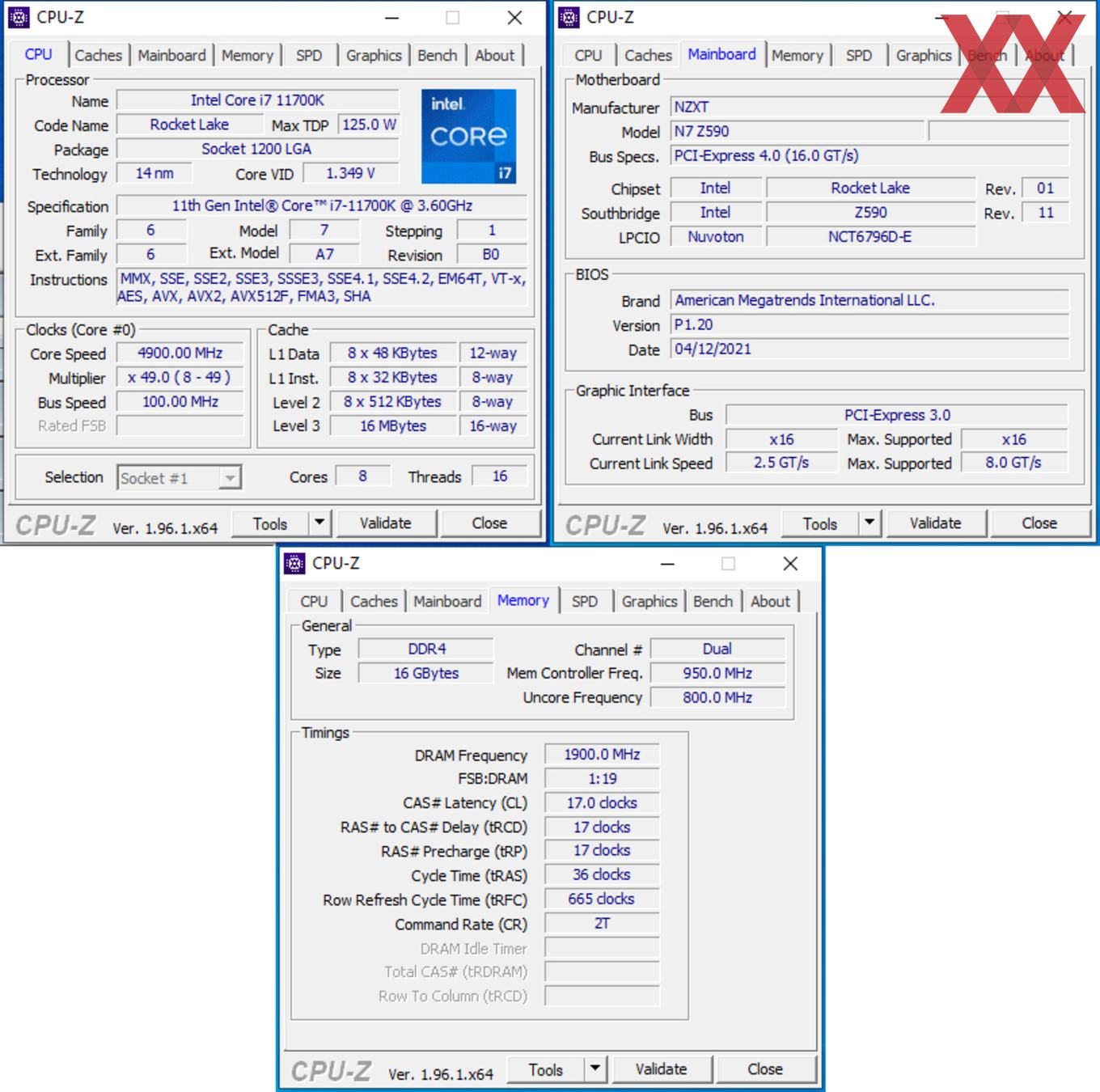Open Mainboard tab in CPU window
This screenshot has width=1100, height=1092.
171,56
